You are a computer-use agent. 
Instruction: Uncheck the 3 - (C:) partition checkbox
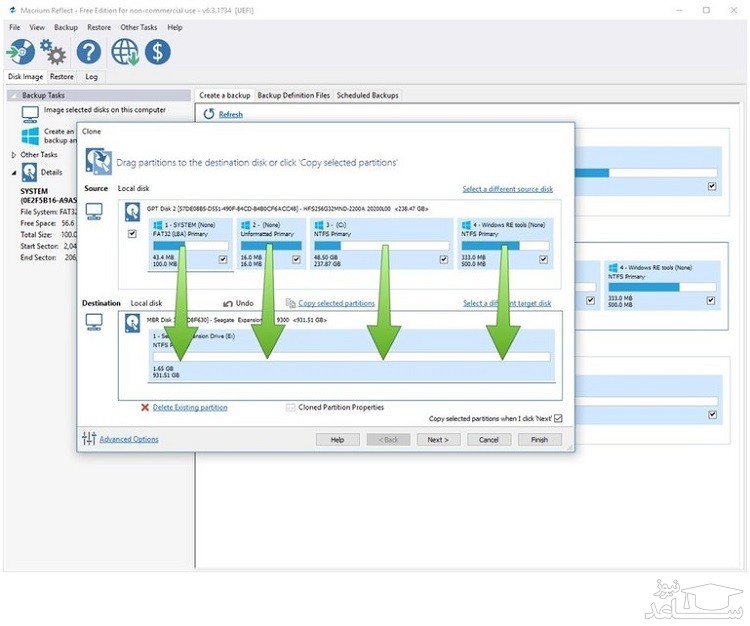(445, 260)
